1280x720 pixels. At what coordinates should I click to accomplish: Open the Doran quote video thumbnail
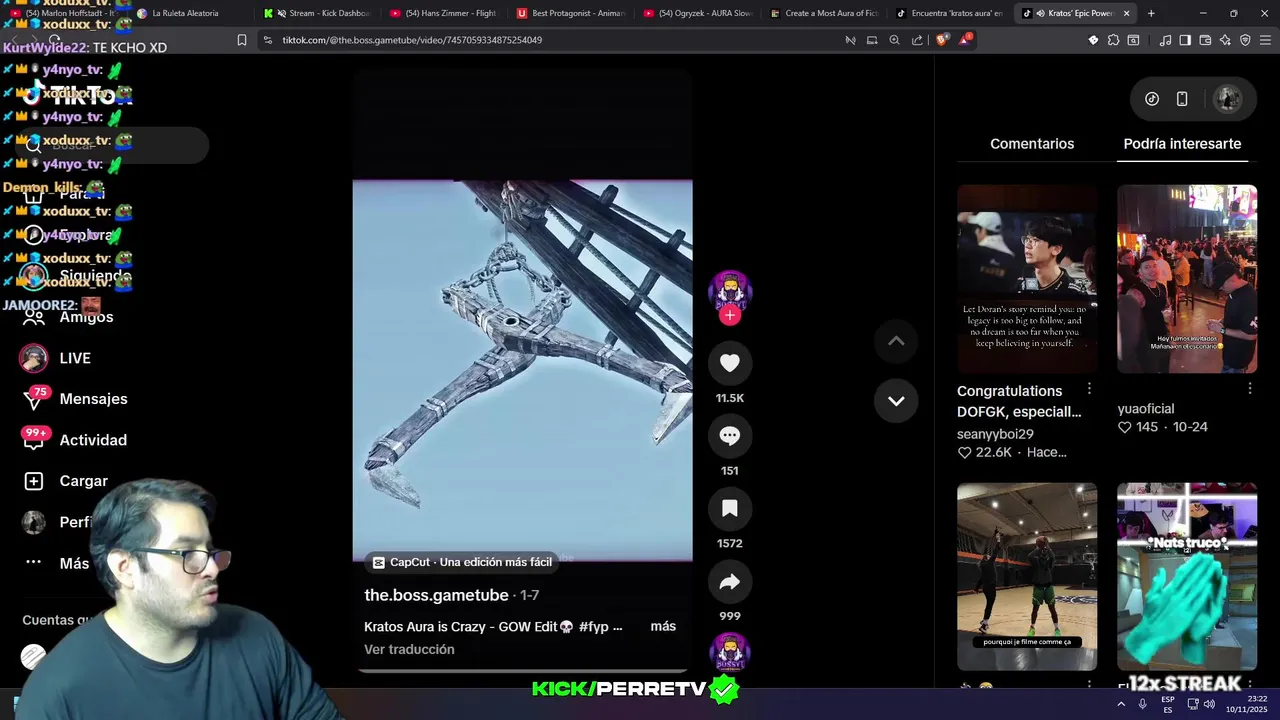click(1027, 279)
